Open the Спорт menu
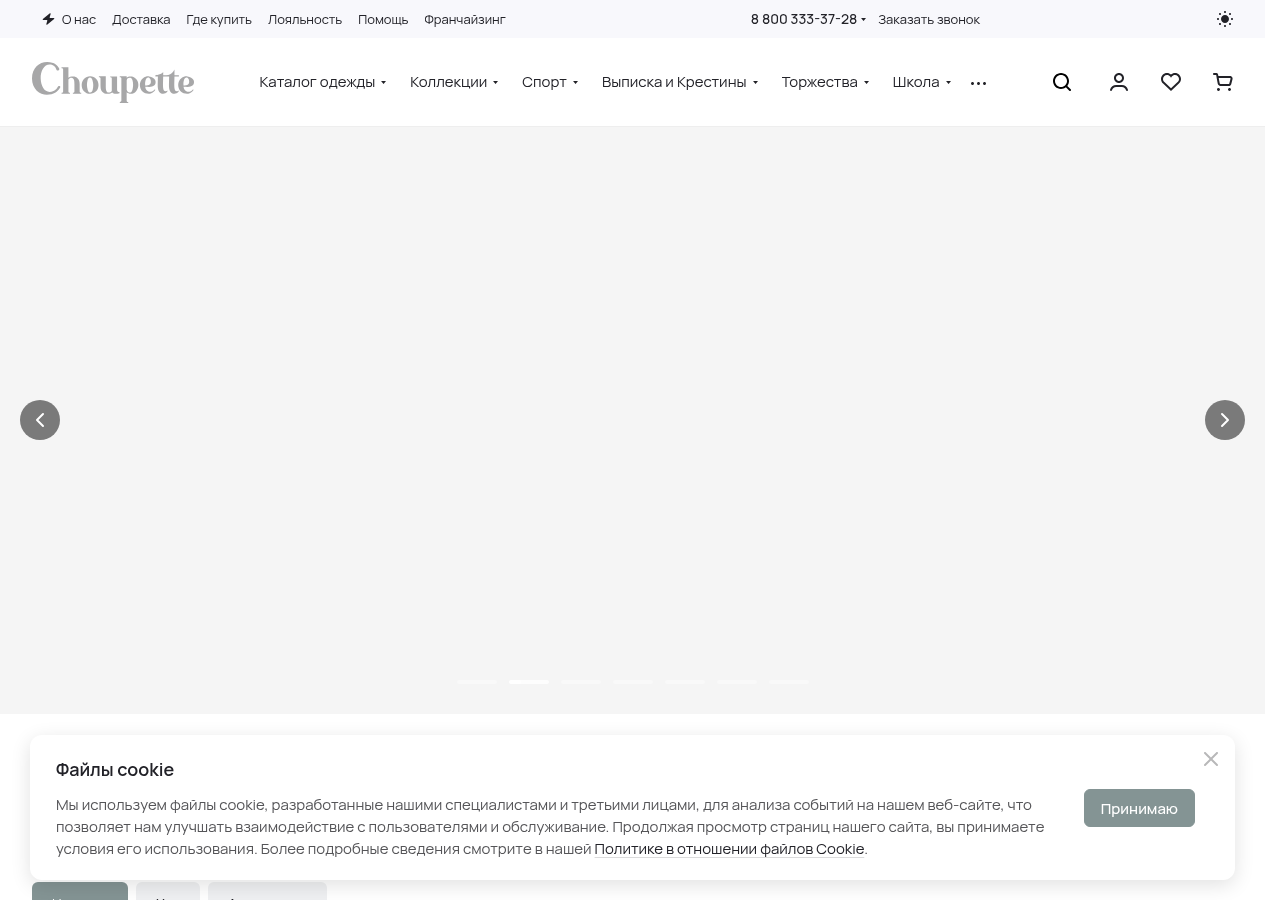The width and height of the screenshot is (1280, 900). point(550,82)
